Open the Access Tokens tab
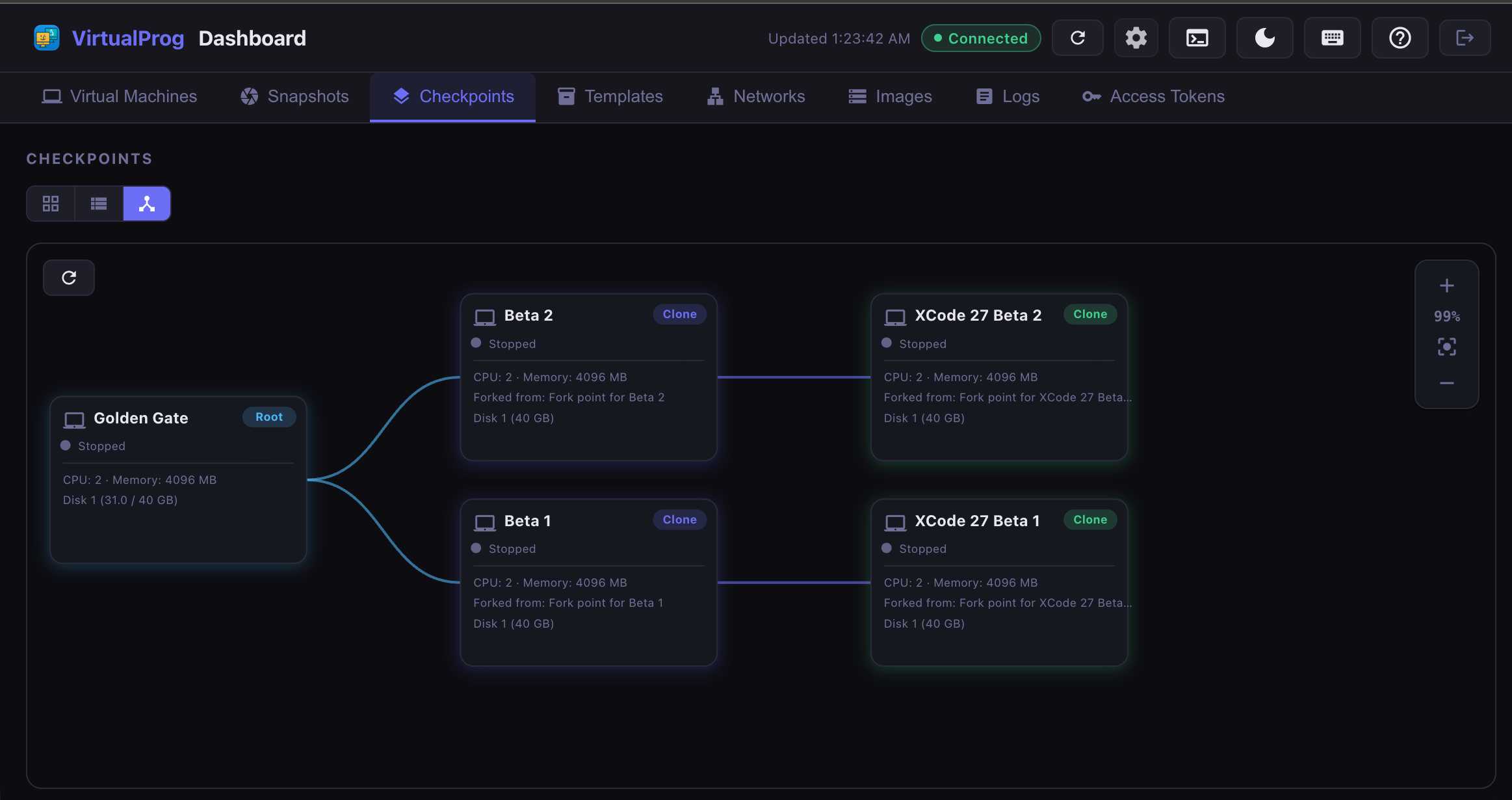 pos(1154,96)
